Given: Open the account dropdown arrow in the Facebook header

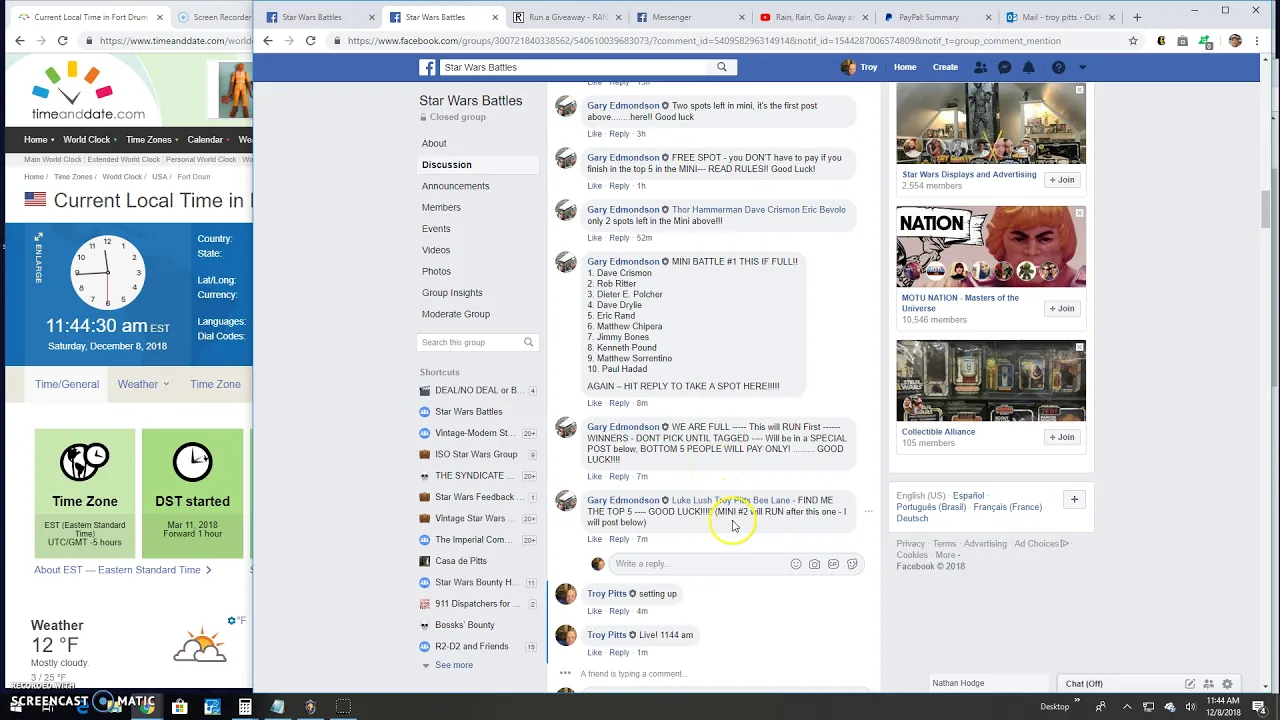Looking at the screenshot, I should (1082, 67).
